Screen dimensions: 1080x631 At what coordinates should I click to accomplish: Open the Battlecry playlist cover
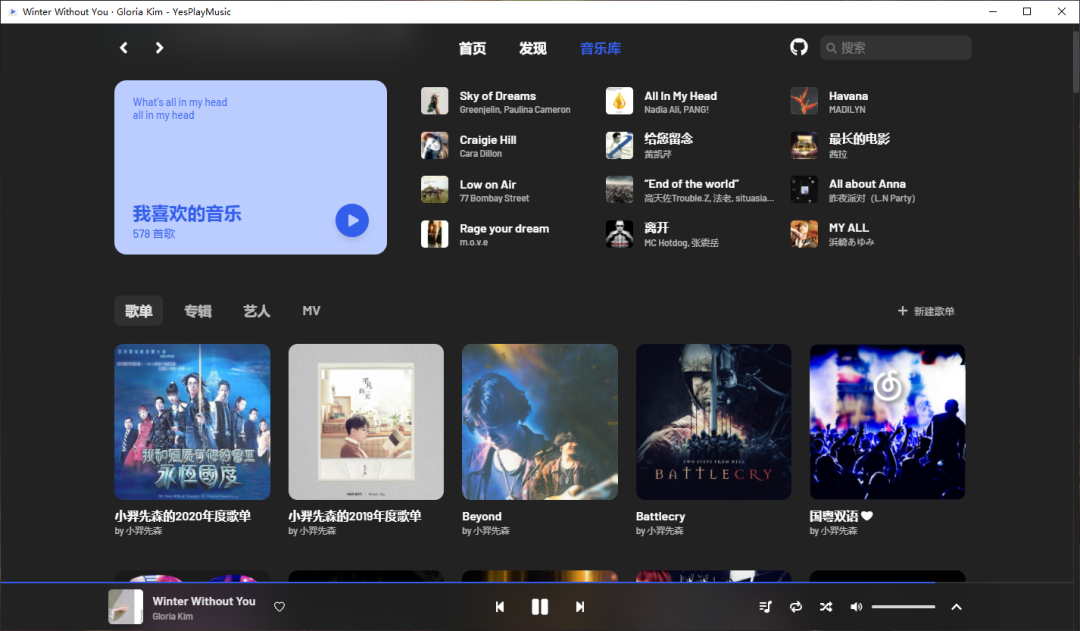pos(714,422)
